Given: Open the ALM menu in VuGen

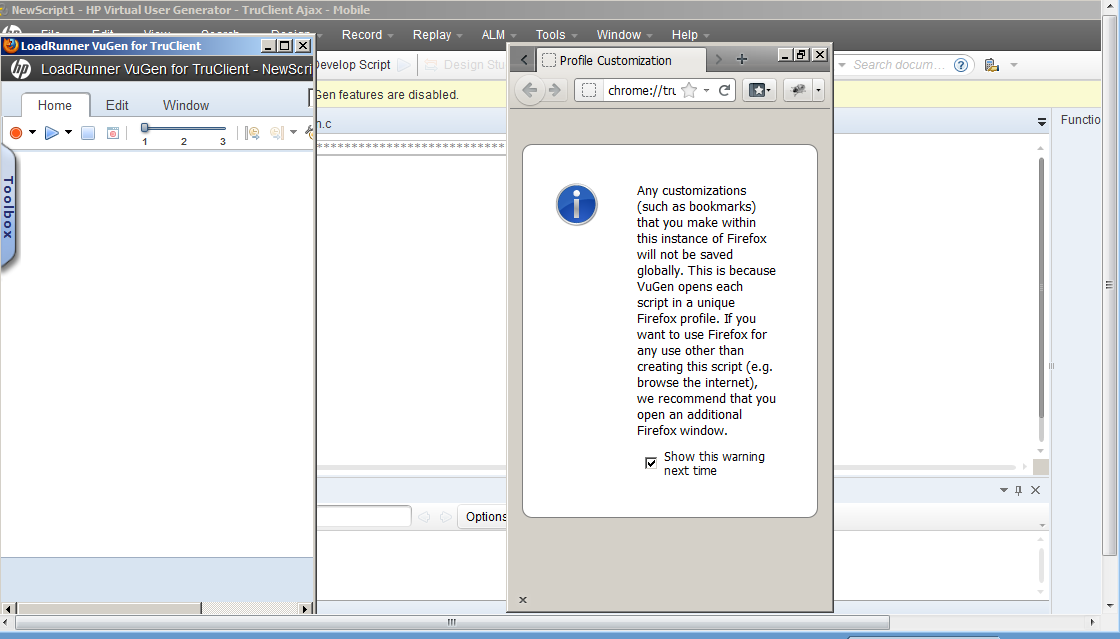Looking at the screenshot, I should pos(499,34).
